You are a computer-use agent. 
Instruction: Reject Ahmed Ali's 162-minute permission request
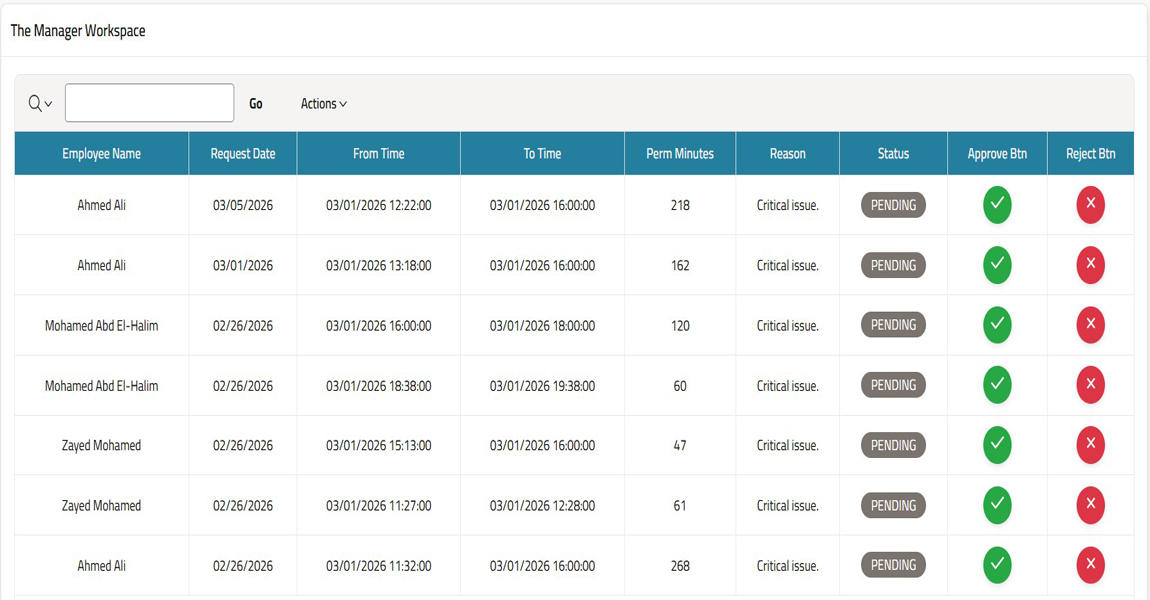pyautogui.click(x=1090, y=265)
